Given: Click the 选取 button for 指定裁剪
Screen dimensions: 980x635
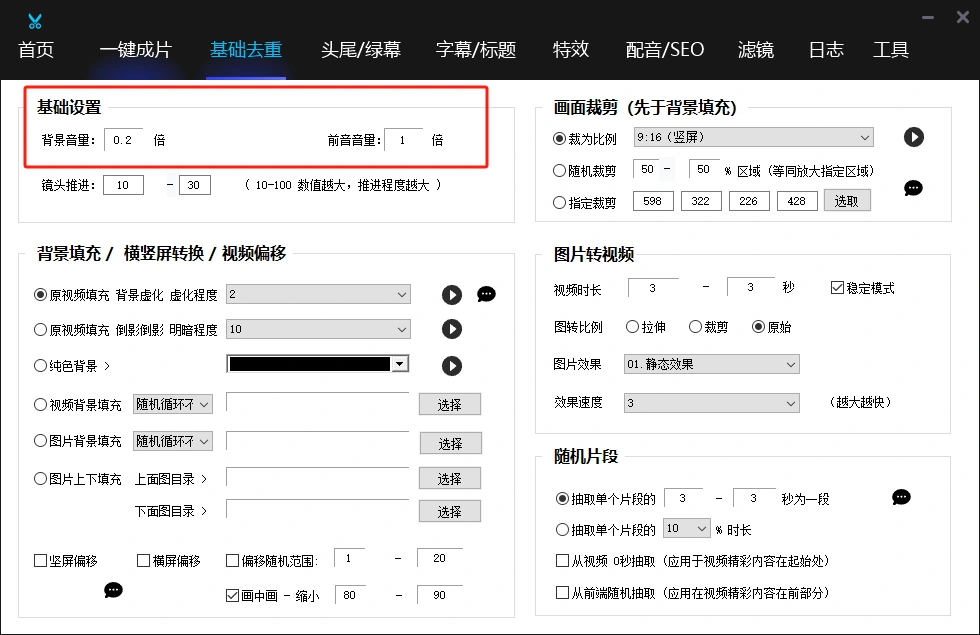Looking at the screenshot, I should (847, 201).
